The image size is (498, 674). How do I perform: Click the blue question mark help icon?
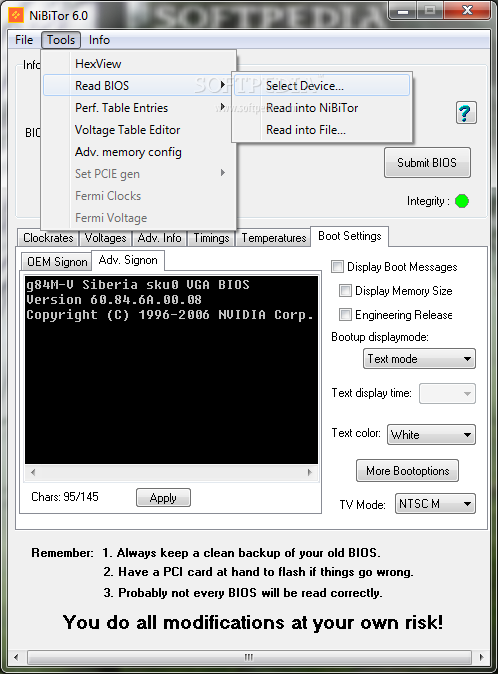click(x=466, y=113)
